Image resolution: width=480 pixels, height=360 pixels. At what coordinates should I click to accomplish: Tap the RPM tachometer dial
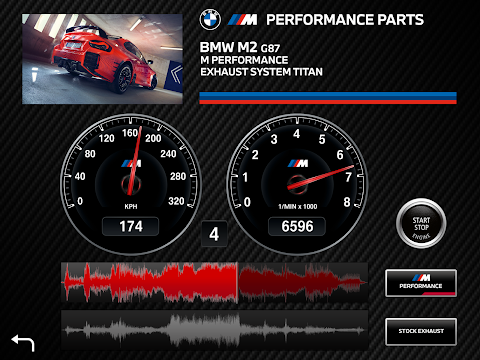(297, 184)
